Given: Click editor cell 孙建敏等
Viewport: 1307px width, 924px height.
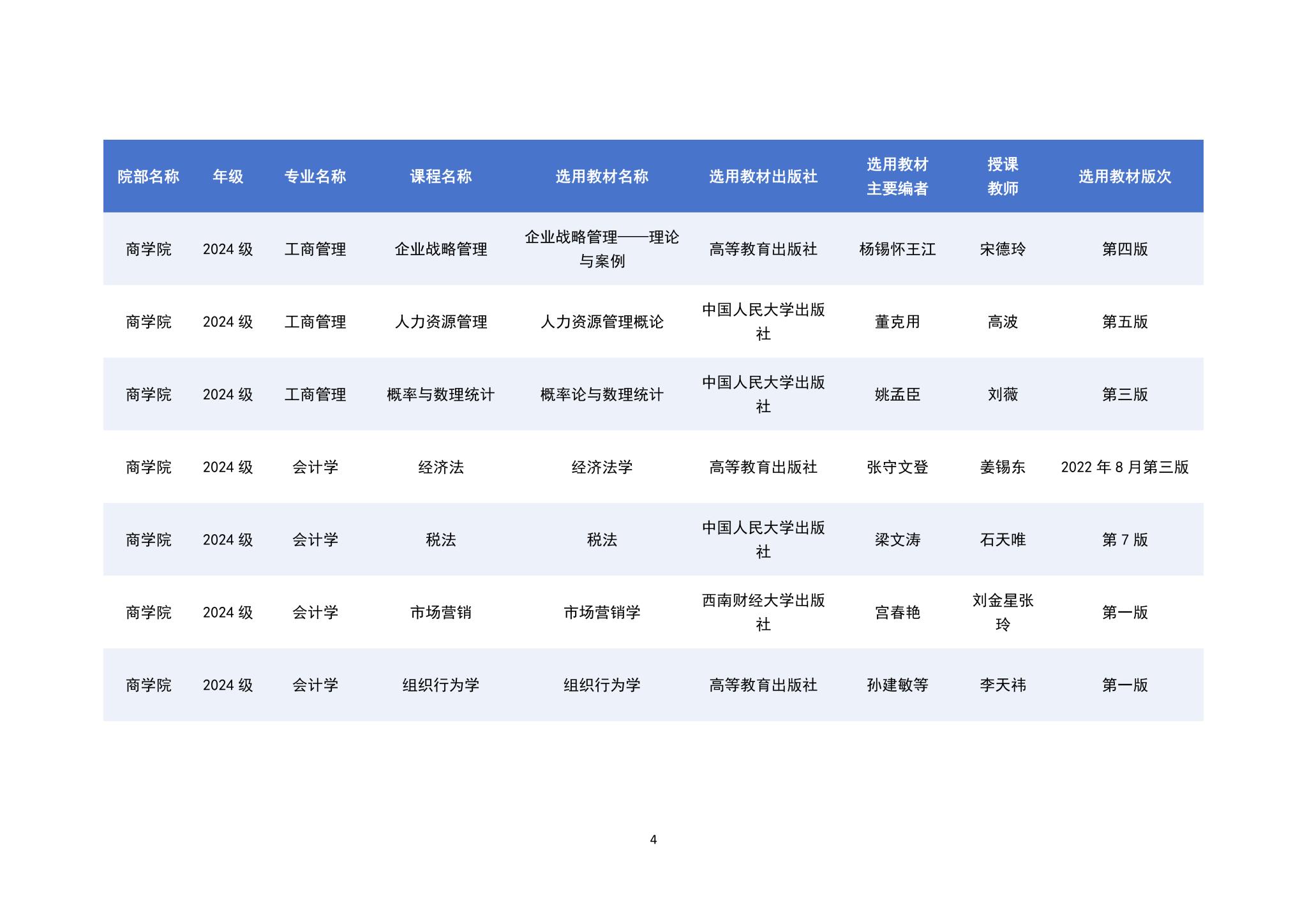Looking at the screenshot, I should 897,686.
